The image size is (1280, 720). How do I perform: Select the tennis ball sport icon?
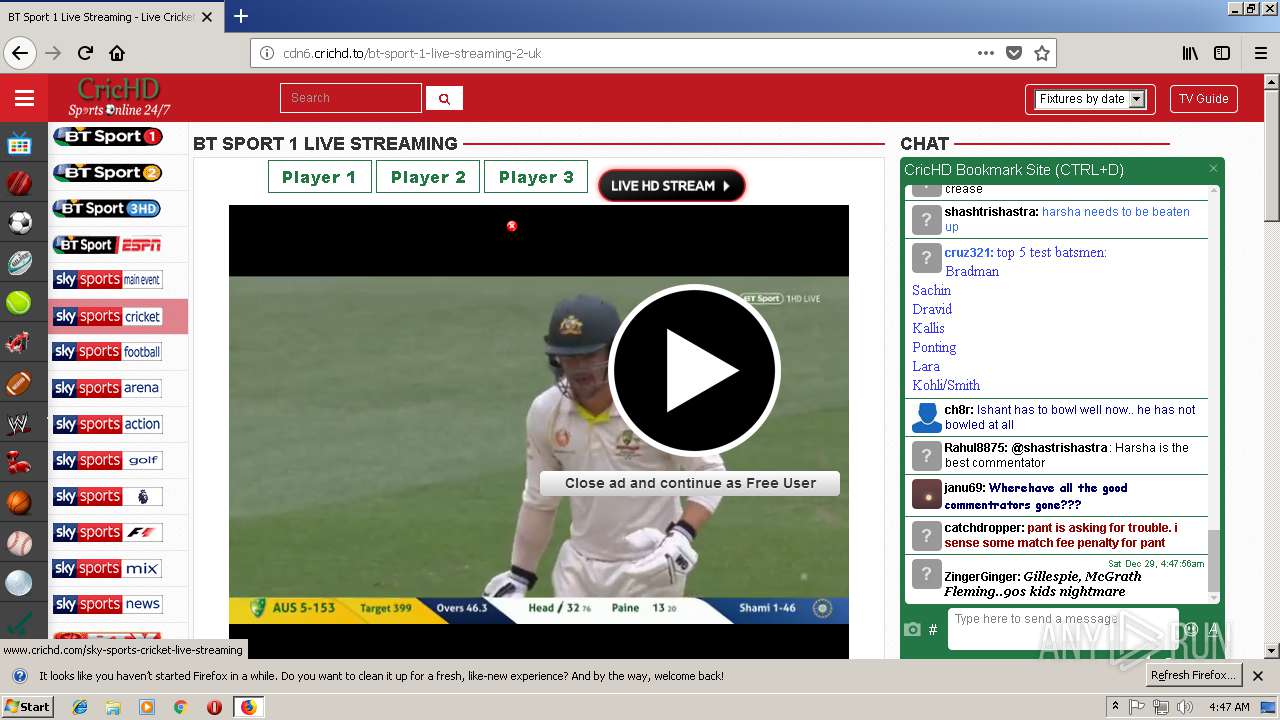[x=19, y=303]
